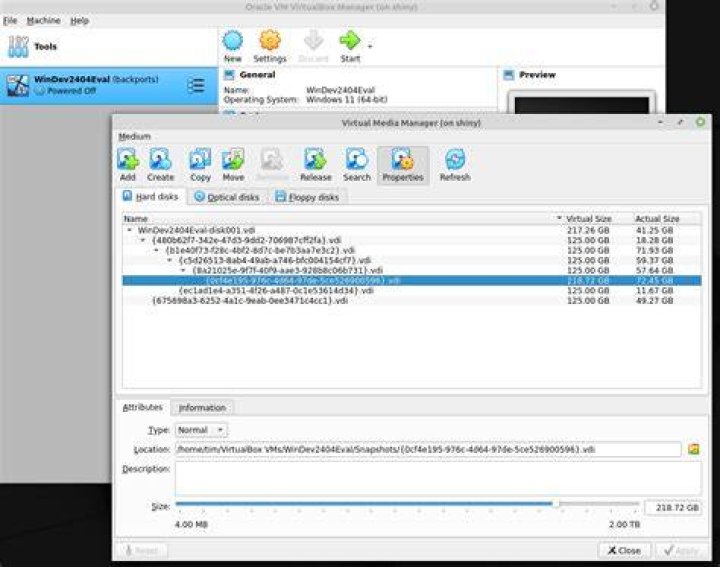Click the Move disk image icon
Image resolution: width=720 pixels, height=567 pixels.
pos(233,159)
